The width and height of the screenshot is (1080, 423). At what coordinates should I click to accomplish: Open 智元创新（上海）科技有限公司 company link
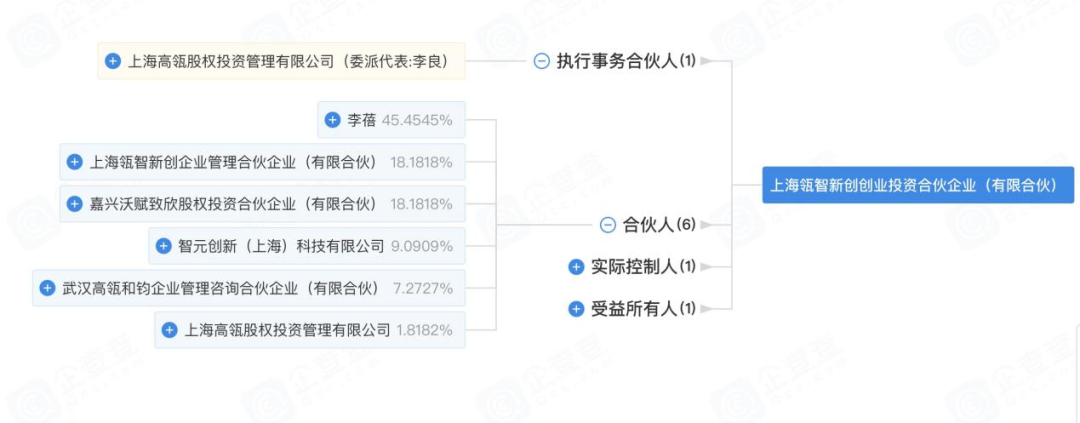281,246
